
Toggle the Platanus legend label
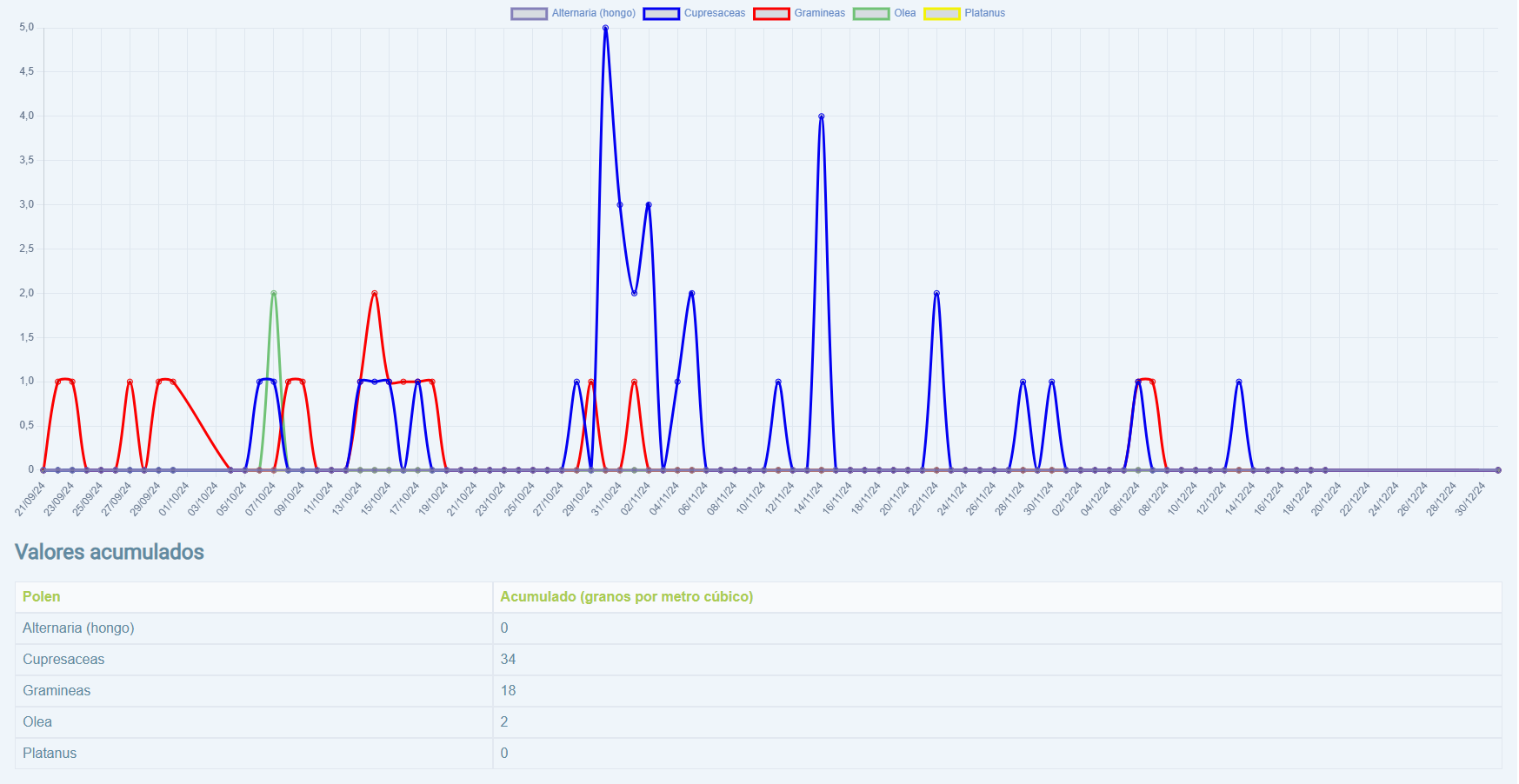984,13
